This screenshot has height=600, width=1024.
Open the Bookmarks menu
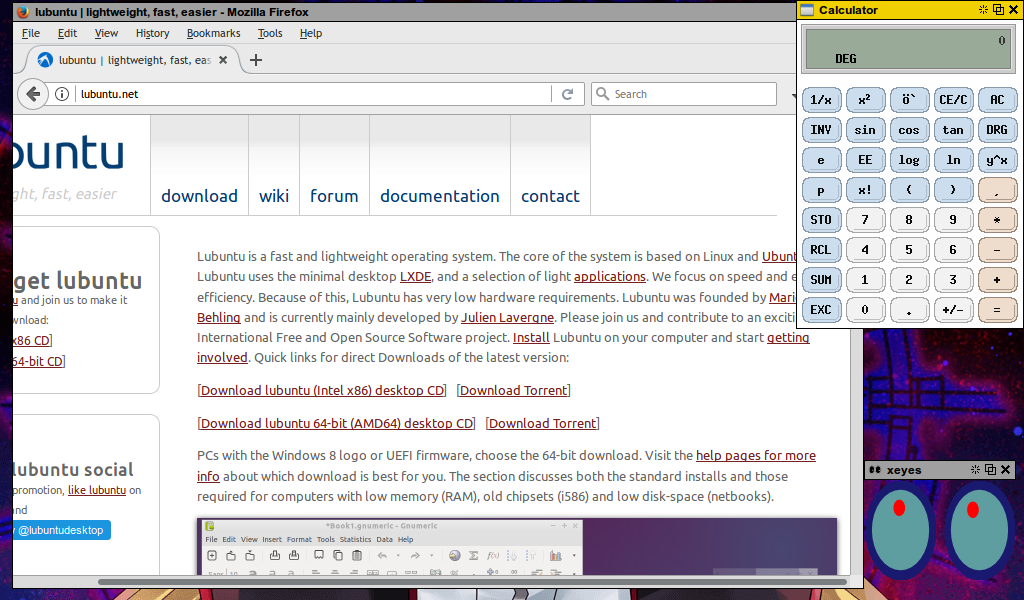[213, 33]
